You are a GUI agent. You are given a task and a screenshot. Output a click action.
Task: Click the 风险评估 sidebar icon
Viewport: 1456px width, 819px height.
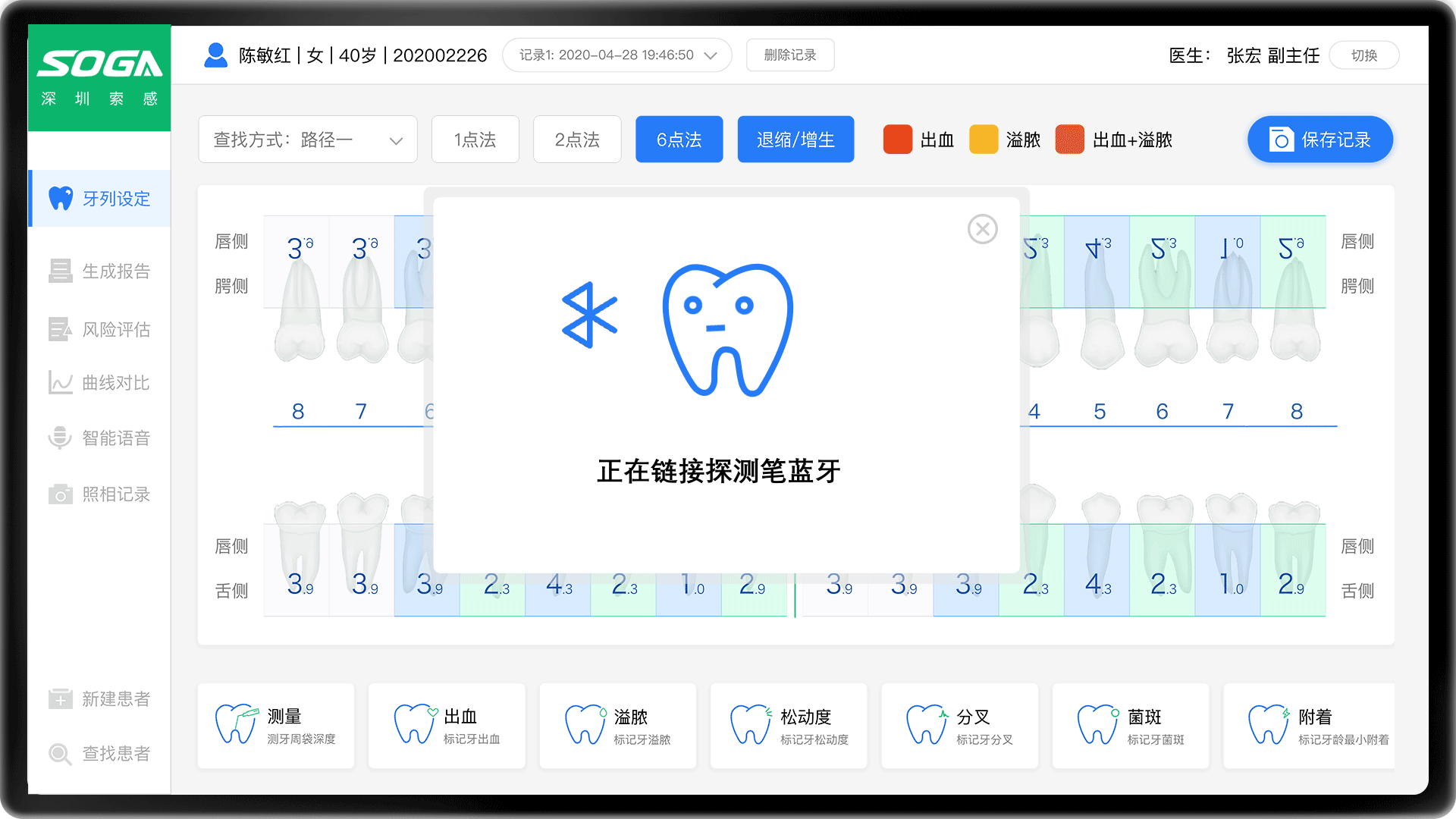(99, 328)
